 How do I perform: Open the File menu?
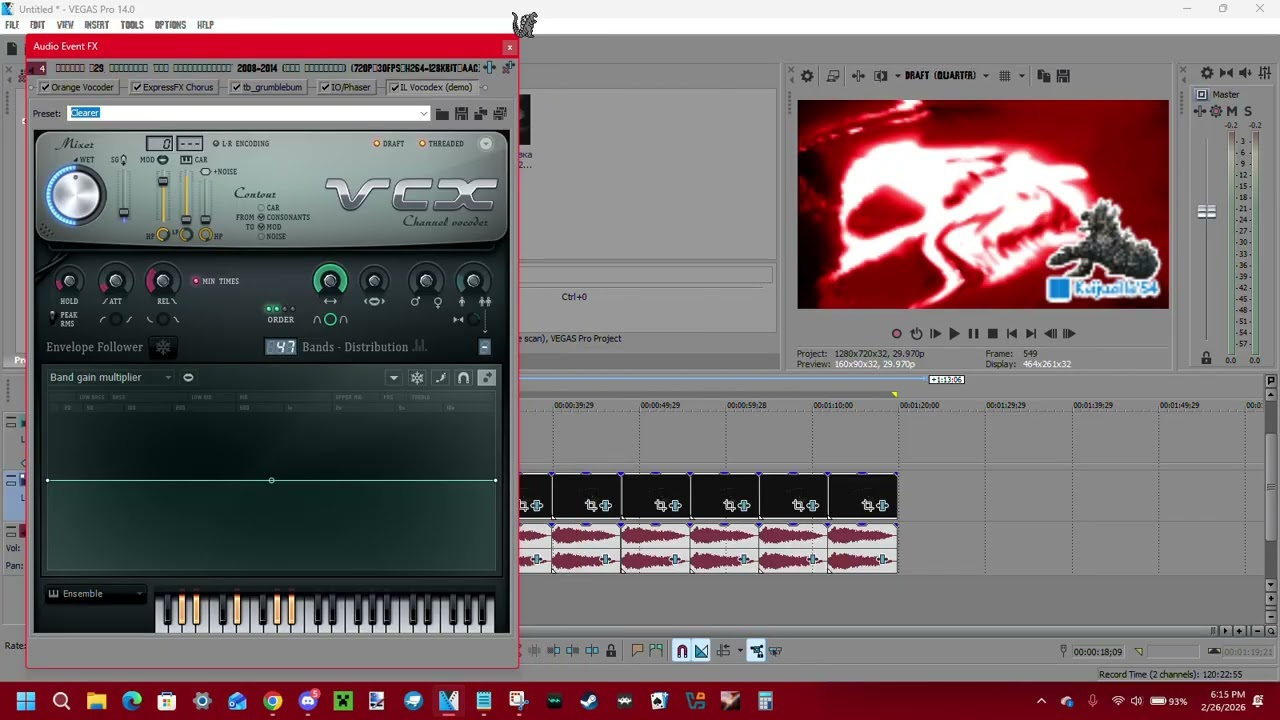(12, 25)
